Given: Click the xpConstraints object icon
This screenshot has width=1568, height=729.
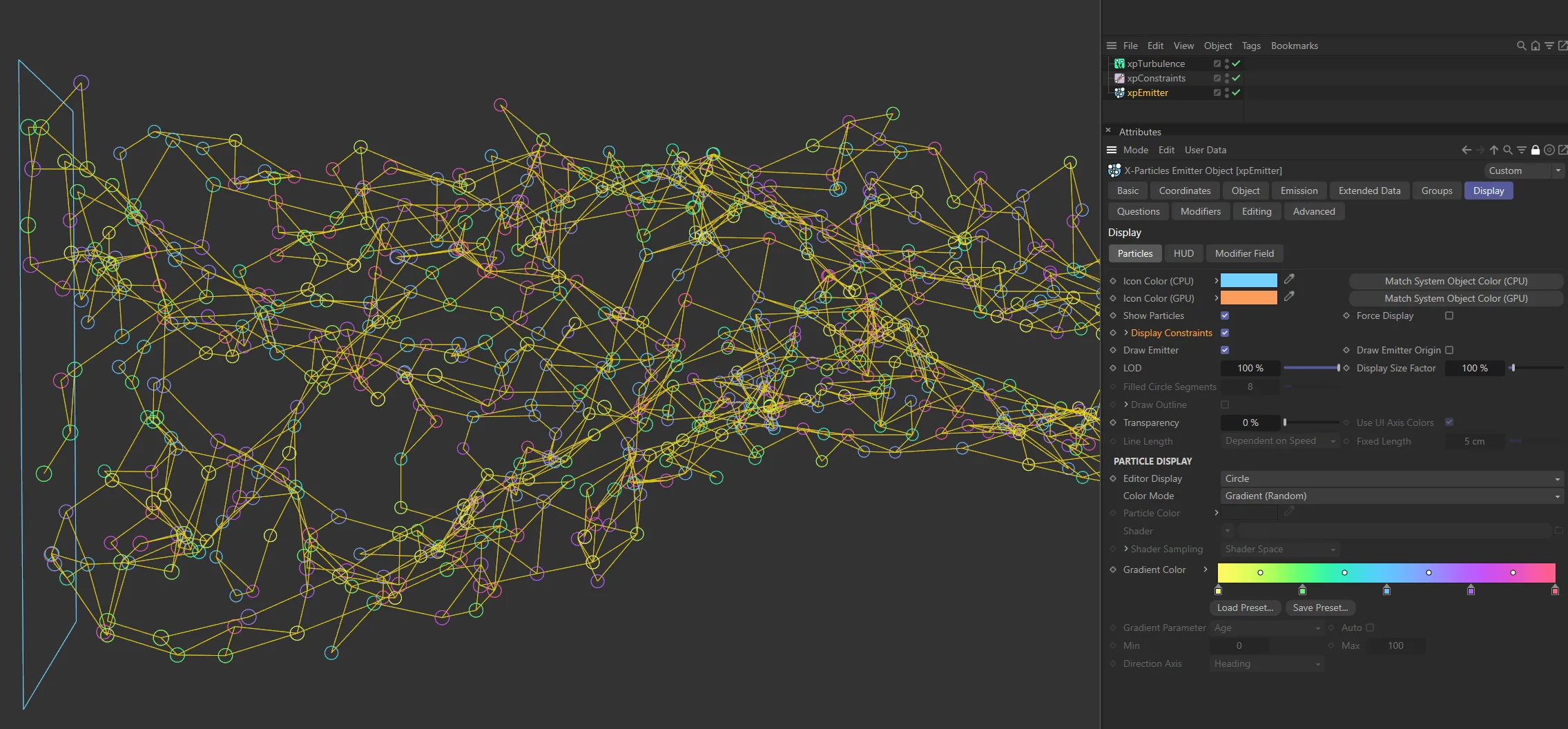Looking at the screenshot, I should (1119, 78).
